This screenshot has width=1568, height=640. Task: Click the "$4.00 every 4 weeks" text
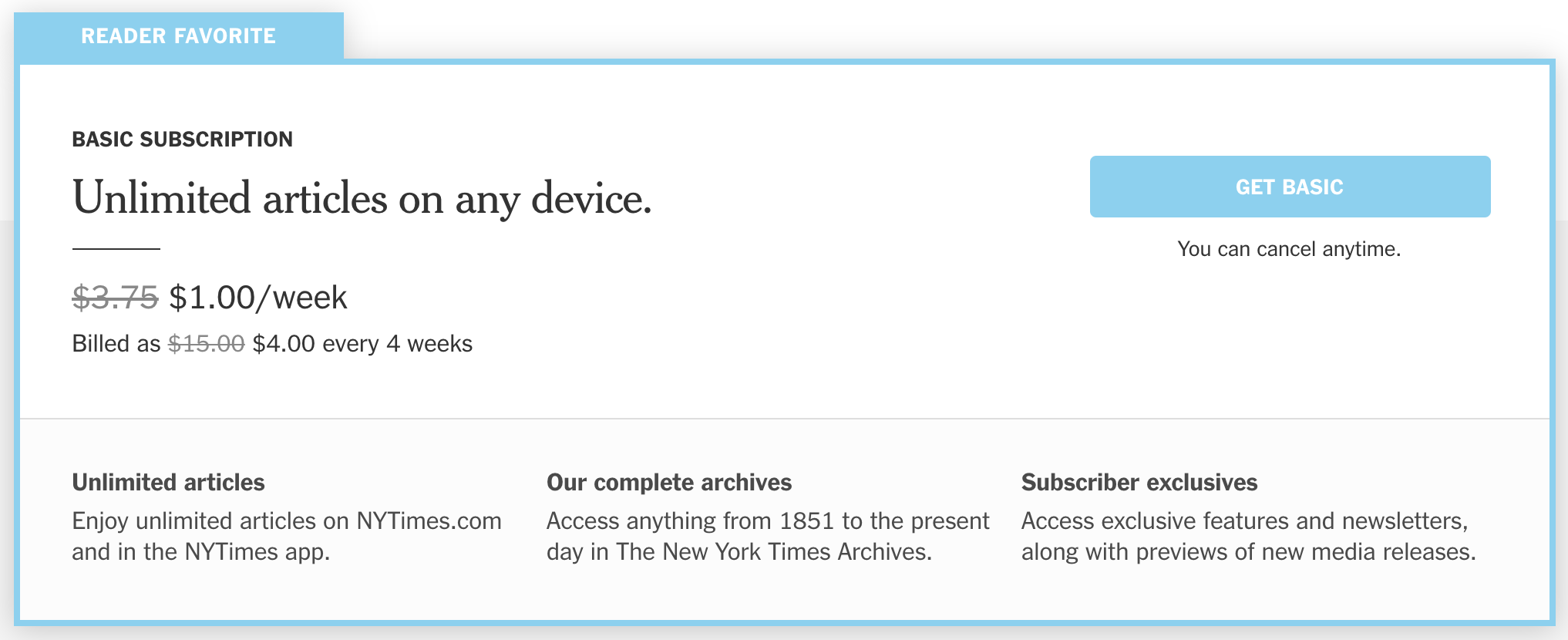(362, 344)
